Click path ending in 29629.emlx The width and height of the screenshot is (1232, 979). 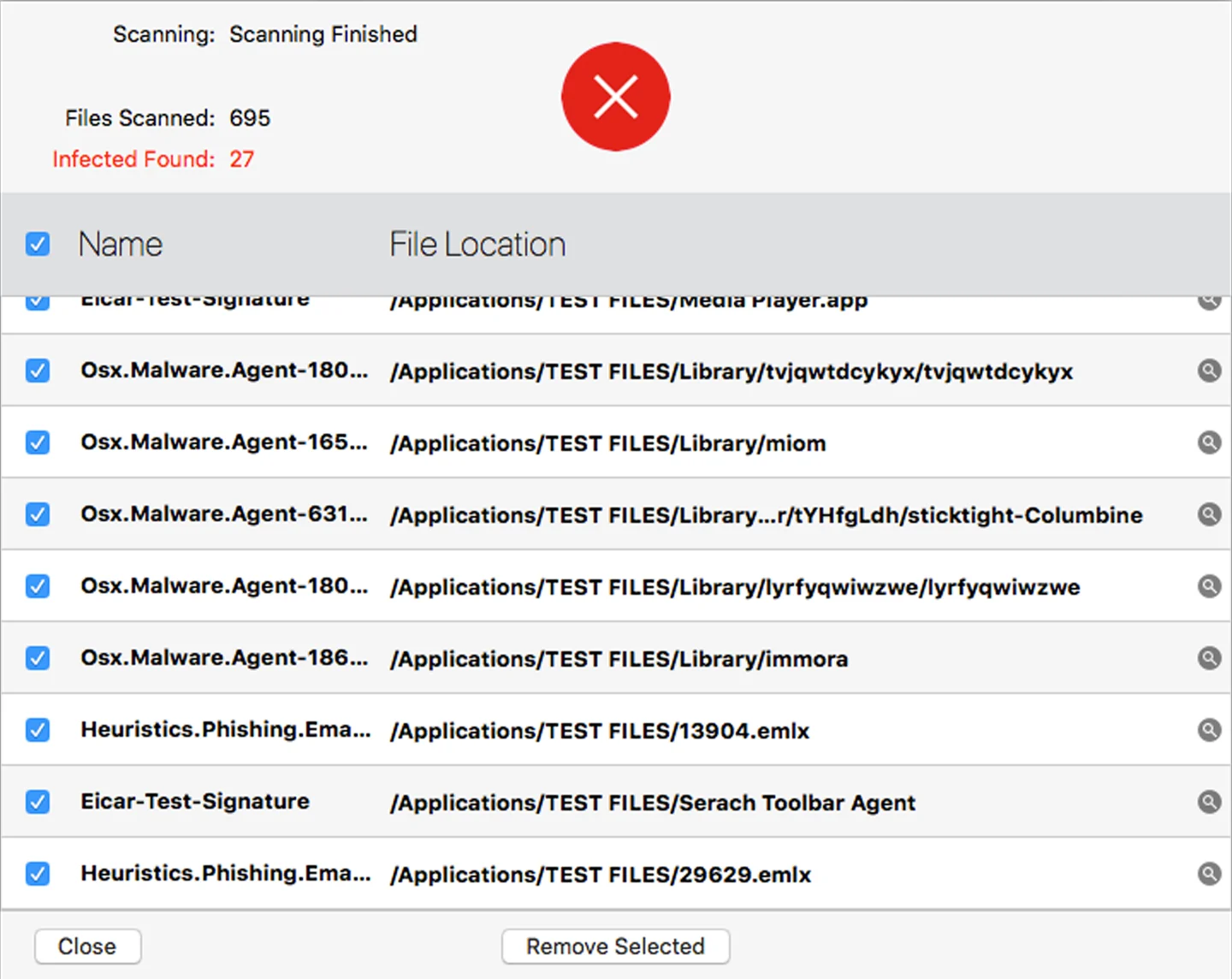pos(601,875)
